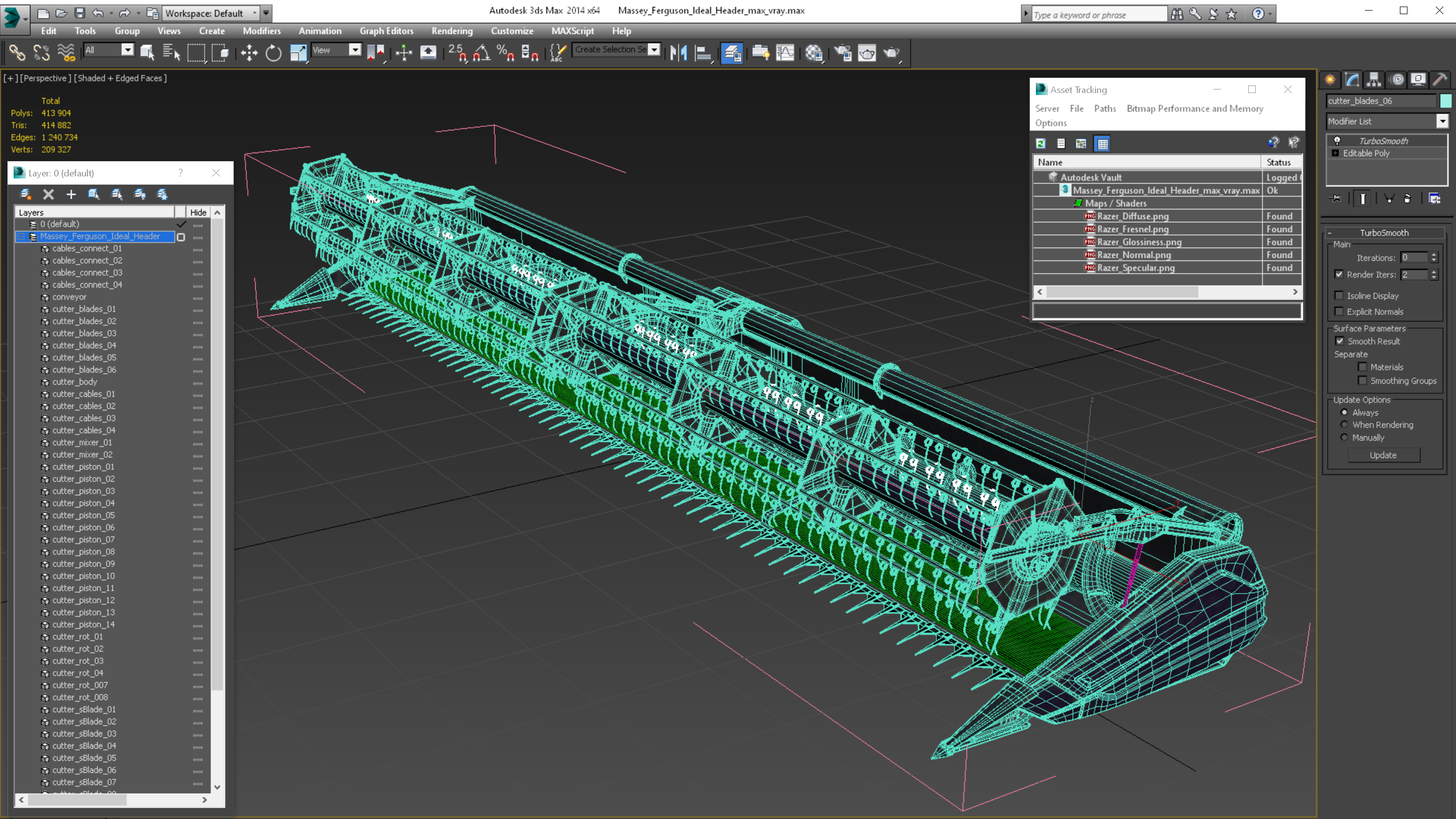Collapse the Massey_Ferguson_Ideal_Header layer
The image size is (1456, 819).
point(21,236)
